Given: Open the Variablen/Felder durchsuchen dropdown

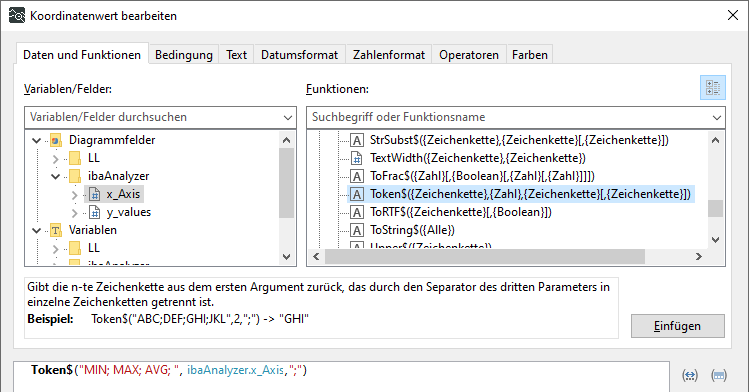Looking at the screenshot, I should pyautogui.click(x=288, y=117).
